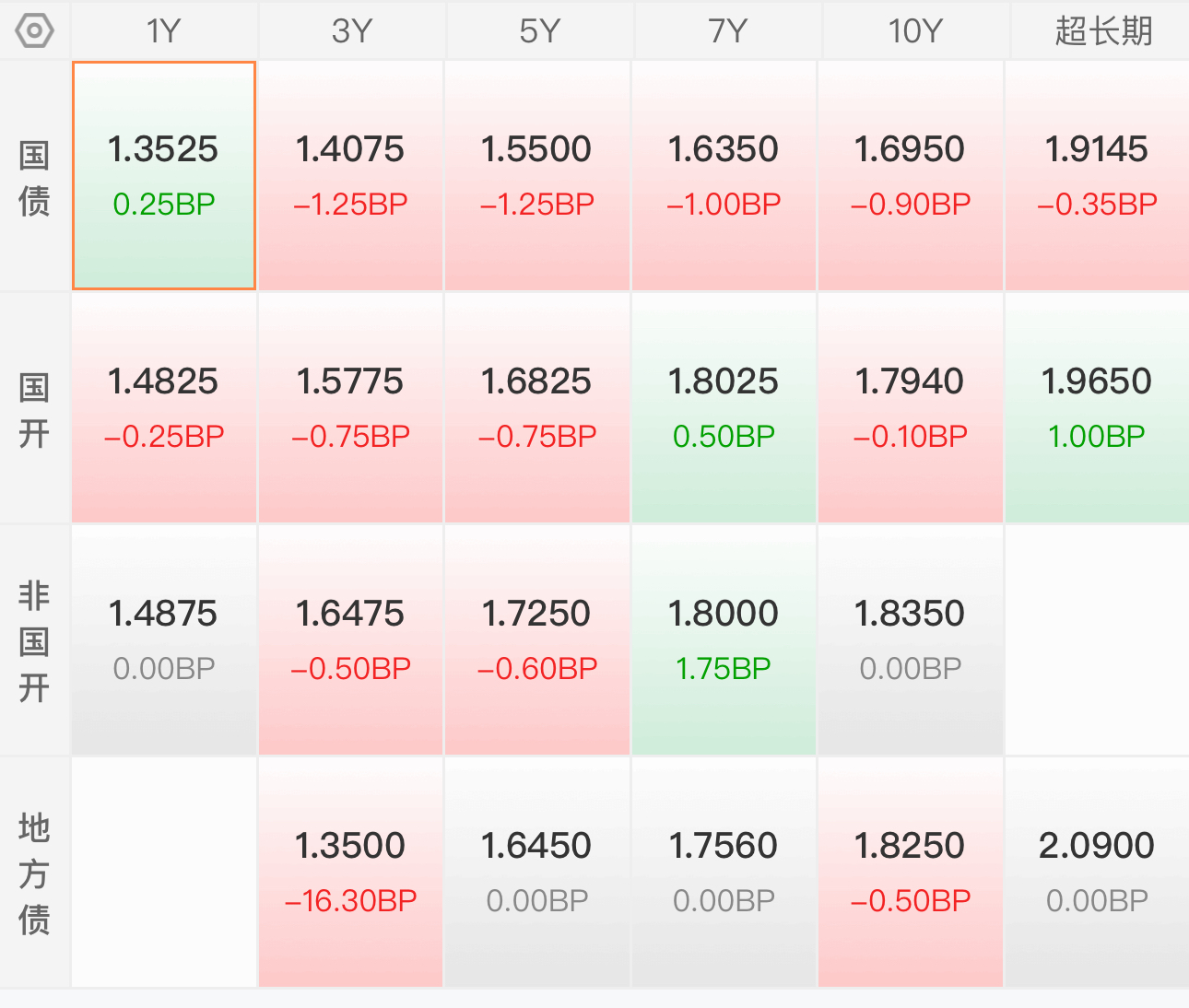Click the 1.4875 非国开 1Y cell
This screenshot has height=1008, width=1189.
pos(164,640)
